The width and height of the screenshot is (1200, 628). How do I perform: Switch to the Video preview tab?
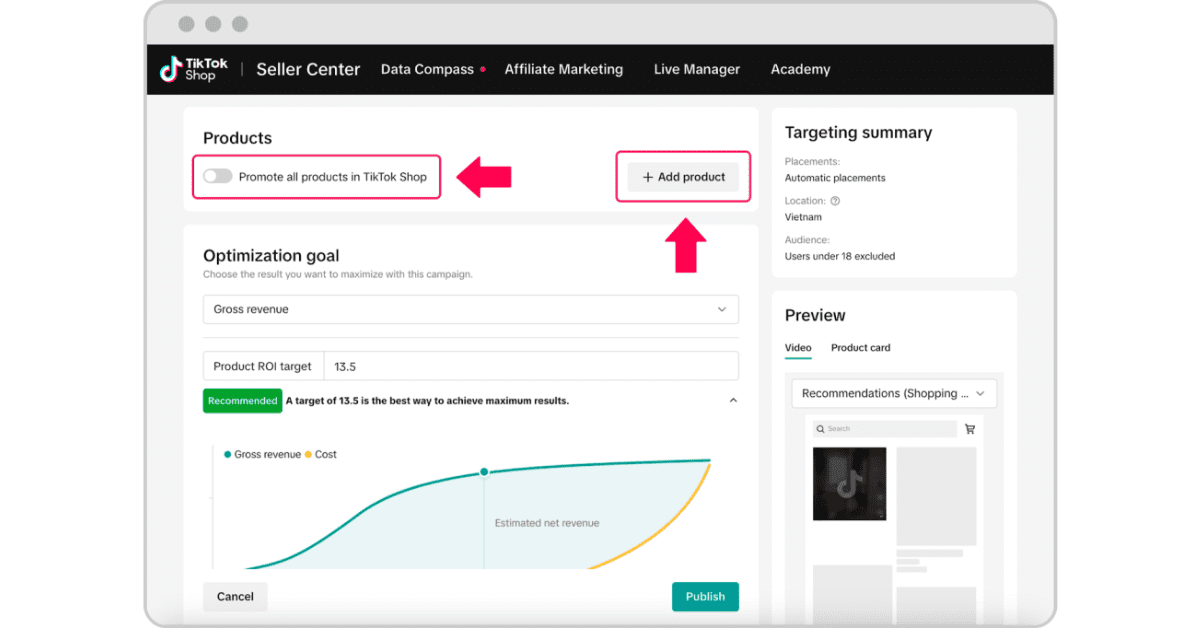pos(798,348)
